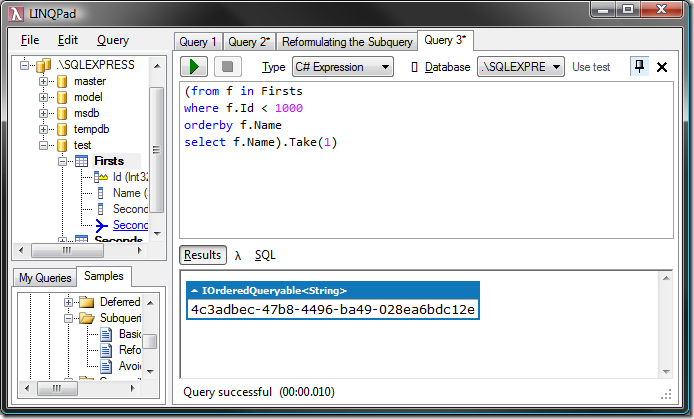Collapse the IOrderedQueryable result header arrow

coord(194,291)
